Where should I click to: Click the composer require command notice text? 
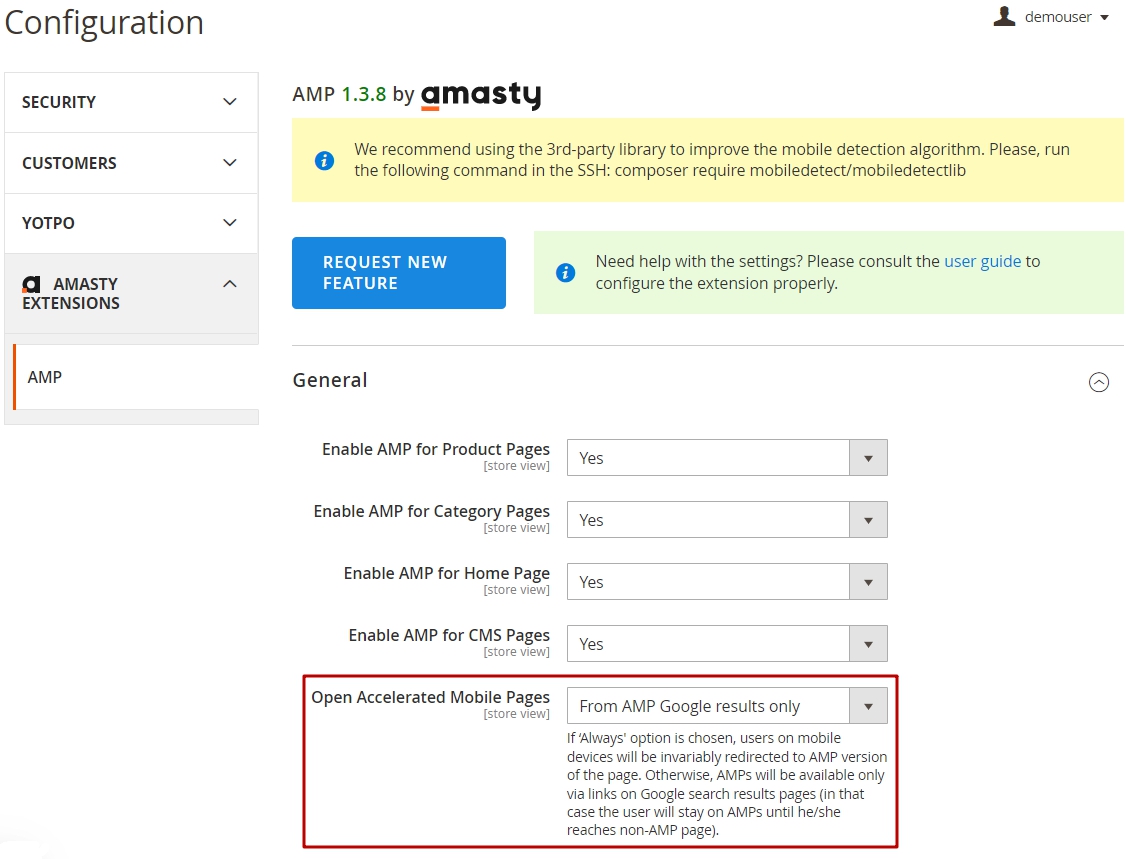pyautogui.click(x=712, y=160)
